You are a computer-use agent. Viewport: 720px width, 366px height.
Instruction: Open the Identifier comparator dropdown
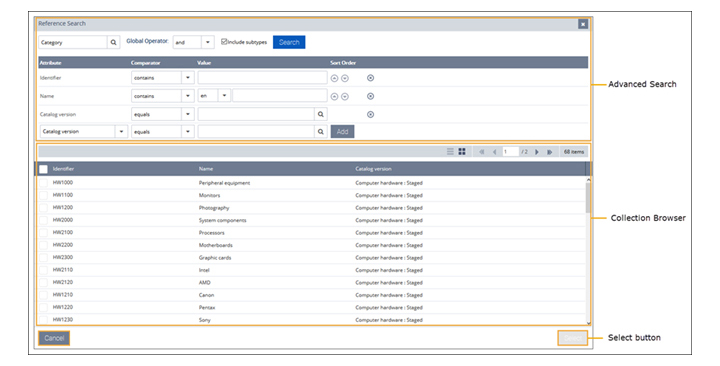click(x=188, y=78)
